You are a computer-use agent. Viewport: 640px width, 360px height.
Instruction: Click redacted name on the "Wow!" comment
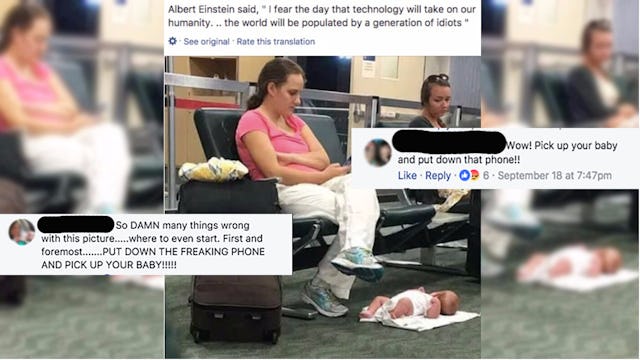tap(449, 142)
